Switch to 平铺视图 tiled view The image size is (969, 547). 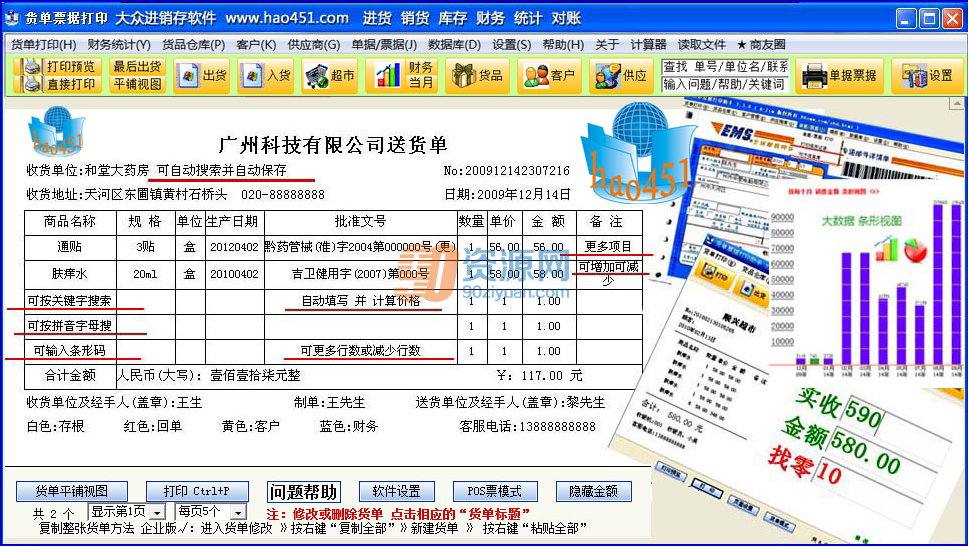pos(137,84)
